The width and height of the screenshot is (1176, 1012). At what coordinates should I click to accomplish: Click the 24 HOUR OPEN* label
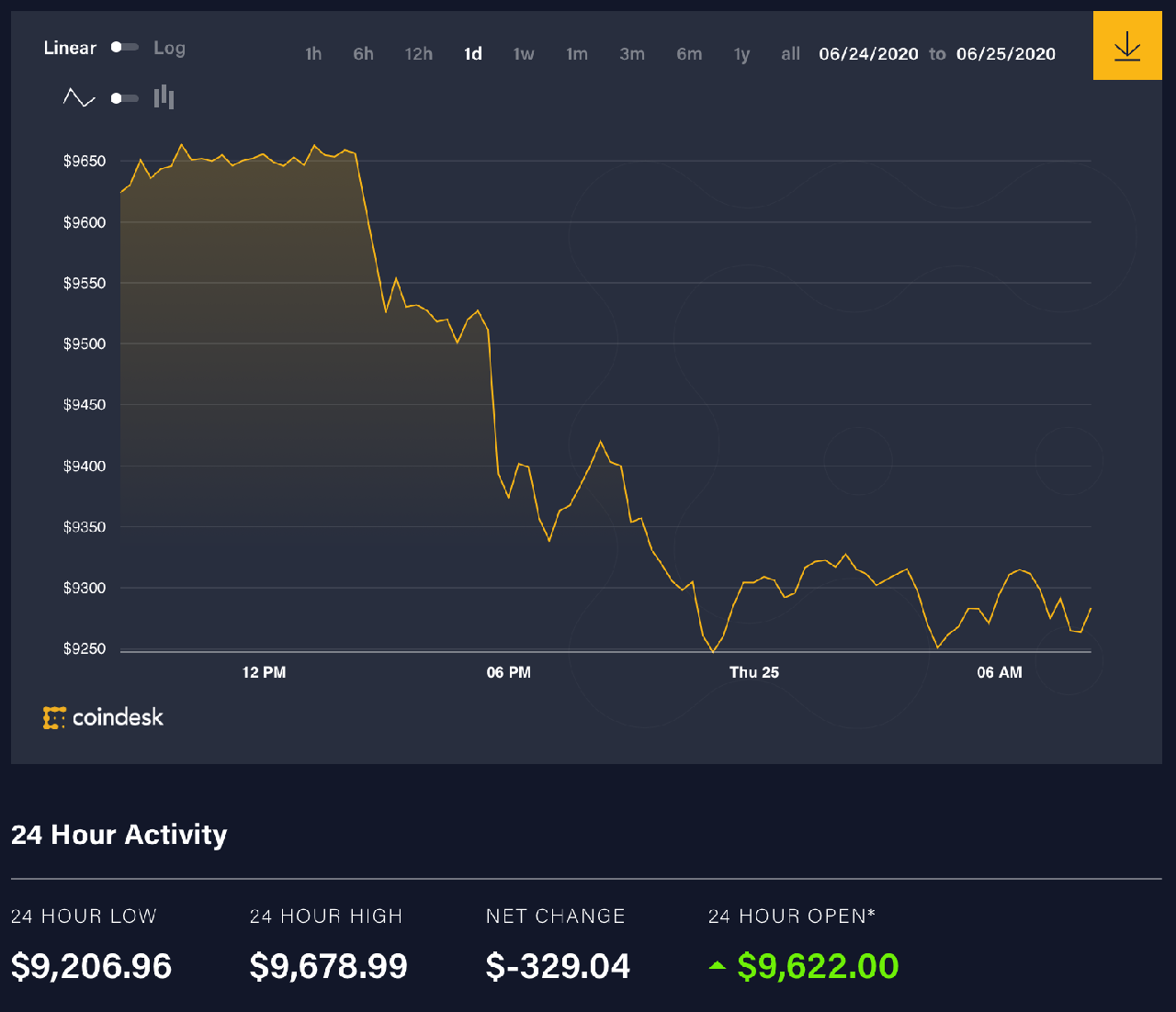click(792, 916)
